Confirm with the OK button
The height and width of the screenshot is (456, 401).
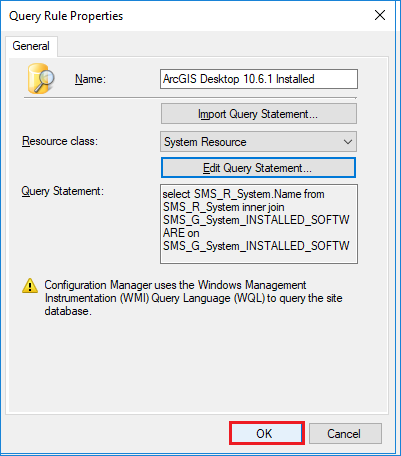click(x=267, y=433)
